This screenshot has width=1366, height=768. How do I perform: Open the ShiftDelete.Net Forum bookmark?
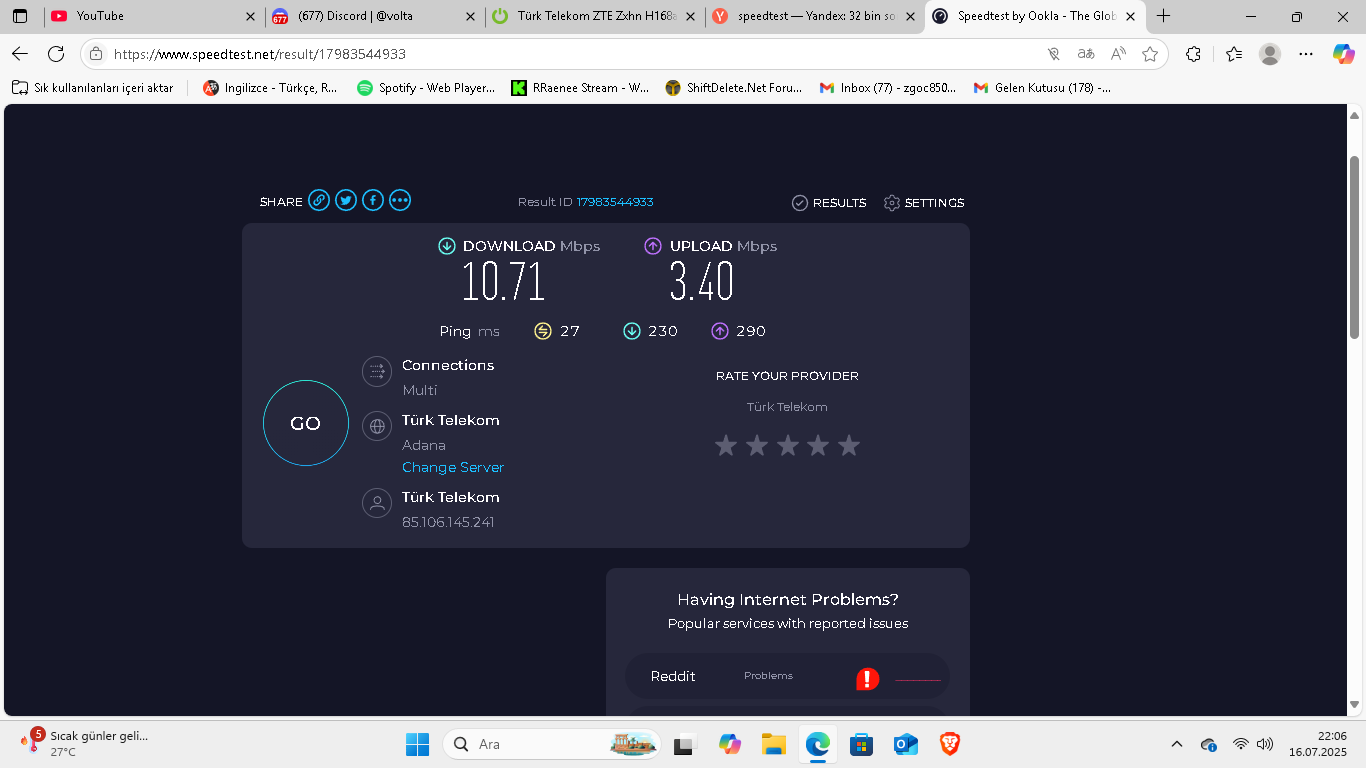[734, 88]
